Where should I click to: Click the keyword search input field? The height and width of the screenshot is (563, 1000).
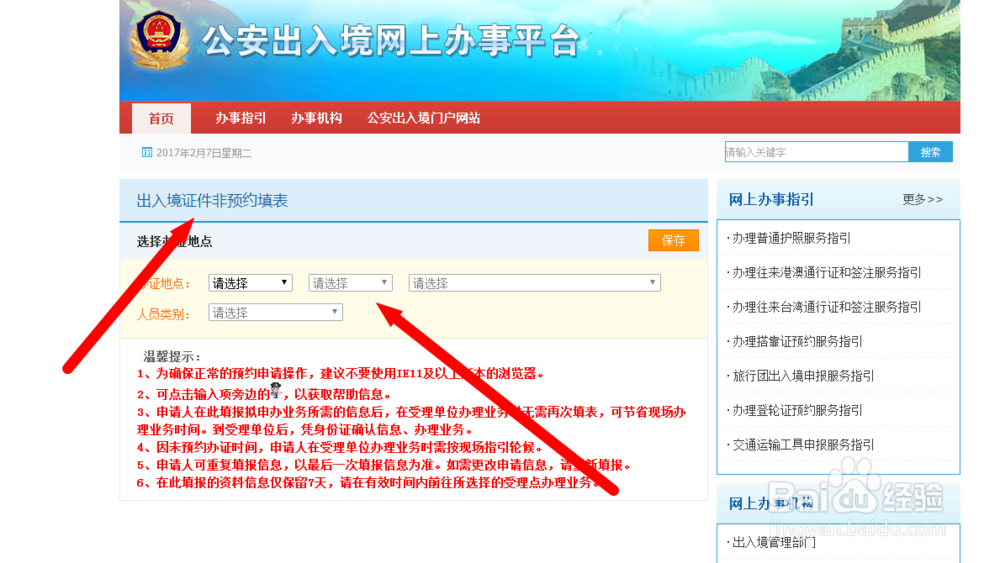pyautogui.click(x=816, y=152)
